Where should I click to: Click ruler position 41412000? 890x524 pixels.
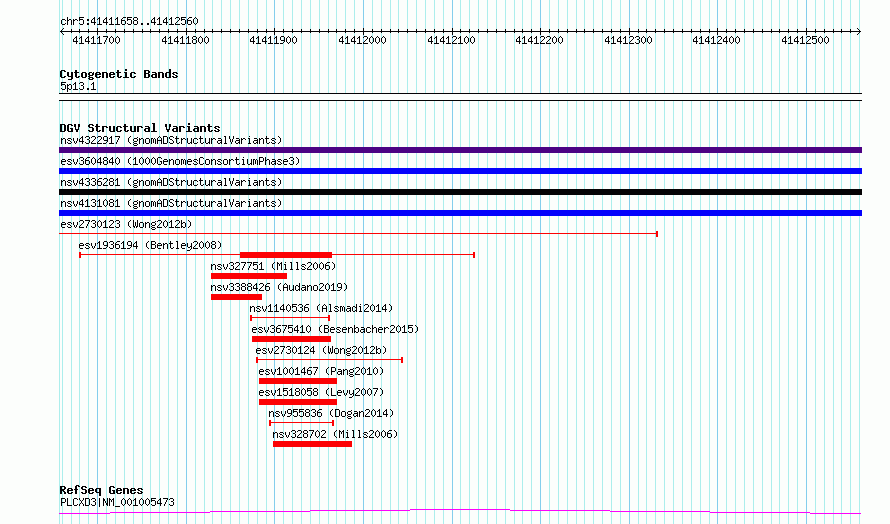tap(362, 40)
